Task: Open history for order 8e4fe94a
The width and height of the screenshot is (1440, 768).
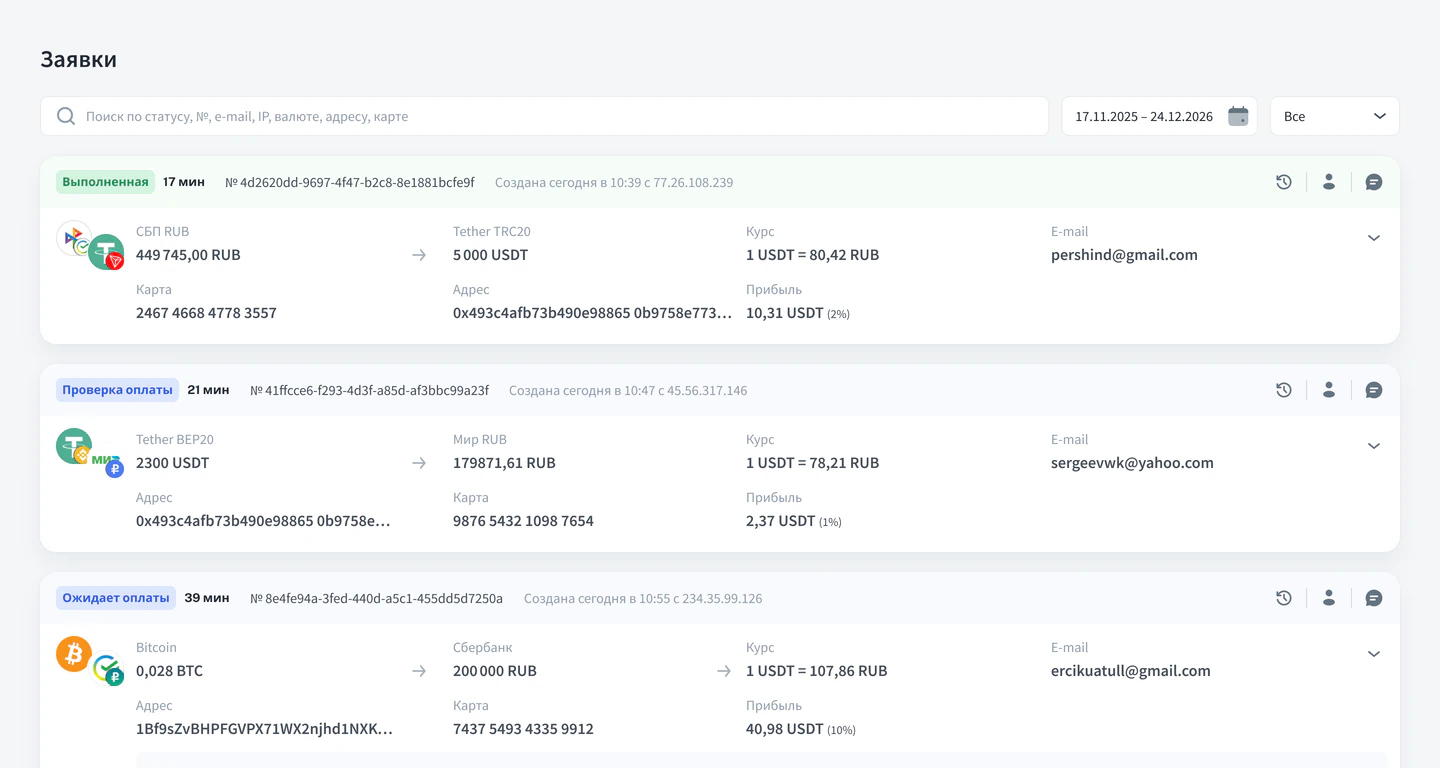Action: pyautogui.click(x=1284, y=598)
